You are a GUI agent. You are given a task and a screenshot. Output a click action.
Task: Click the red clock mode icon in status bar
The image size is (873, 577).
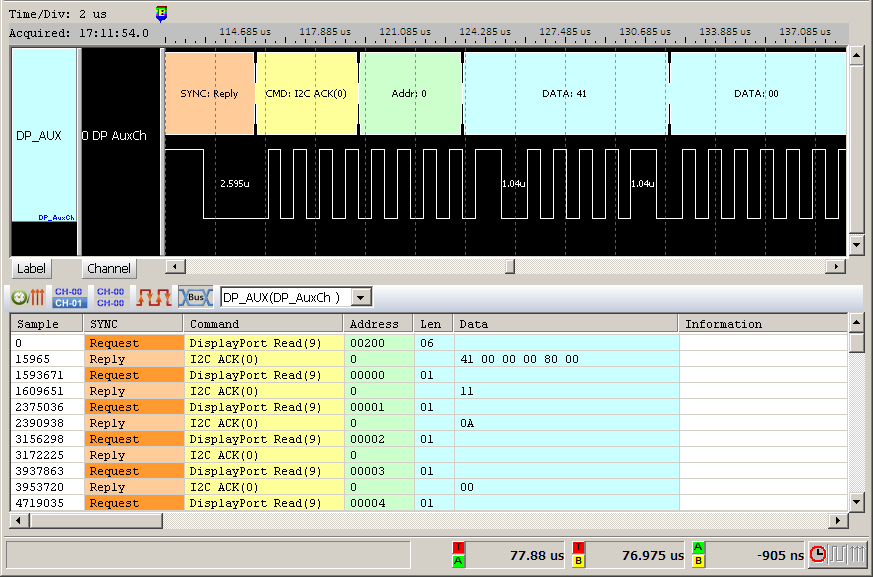[818, 554]
